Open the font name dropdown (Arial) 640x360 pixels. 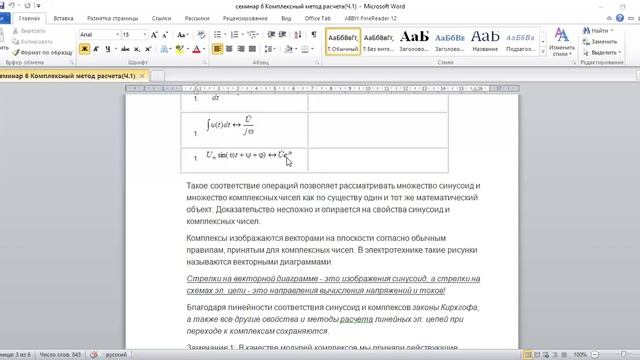(118, 35)
